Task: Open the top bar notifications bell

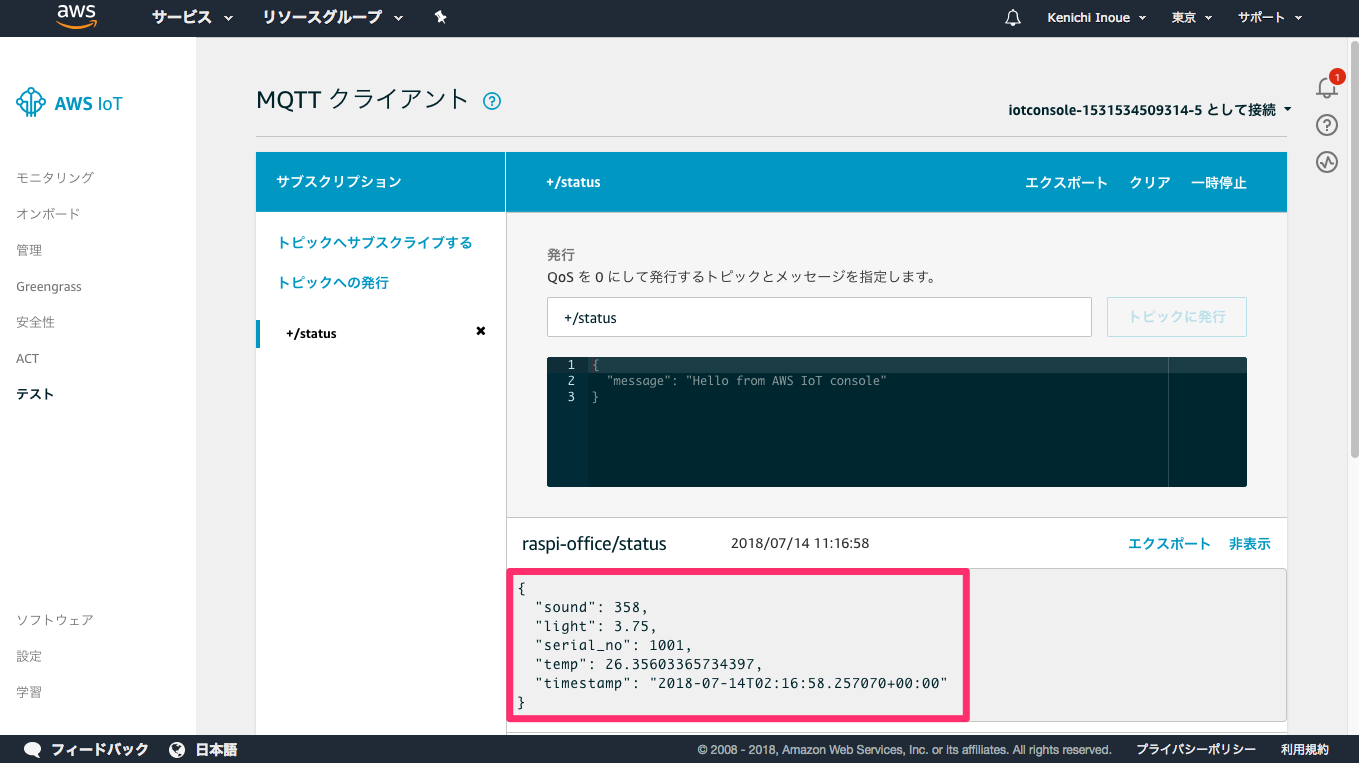Action: (1013, 18)
